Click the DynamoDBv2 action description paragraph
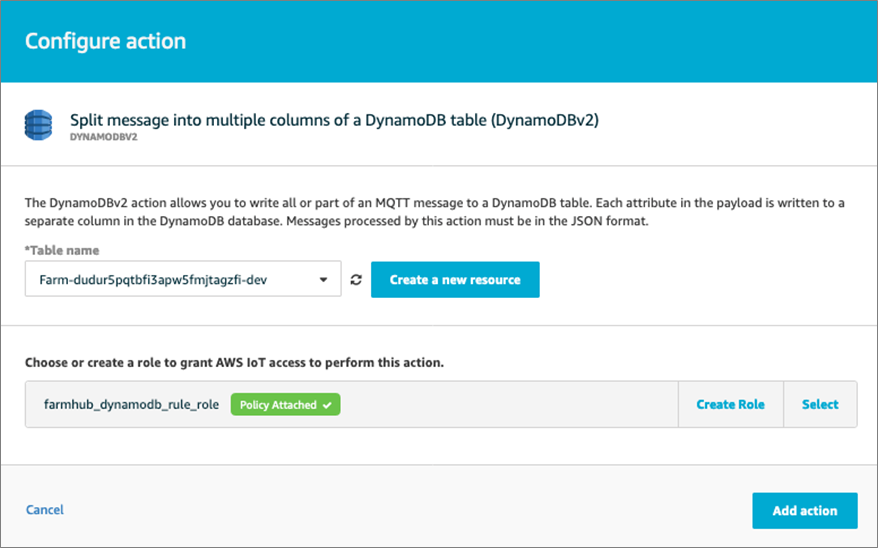 (x=435, y=212)
